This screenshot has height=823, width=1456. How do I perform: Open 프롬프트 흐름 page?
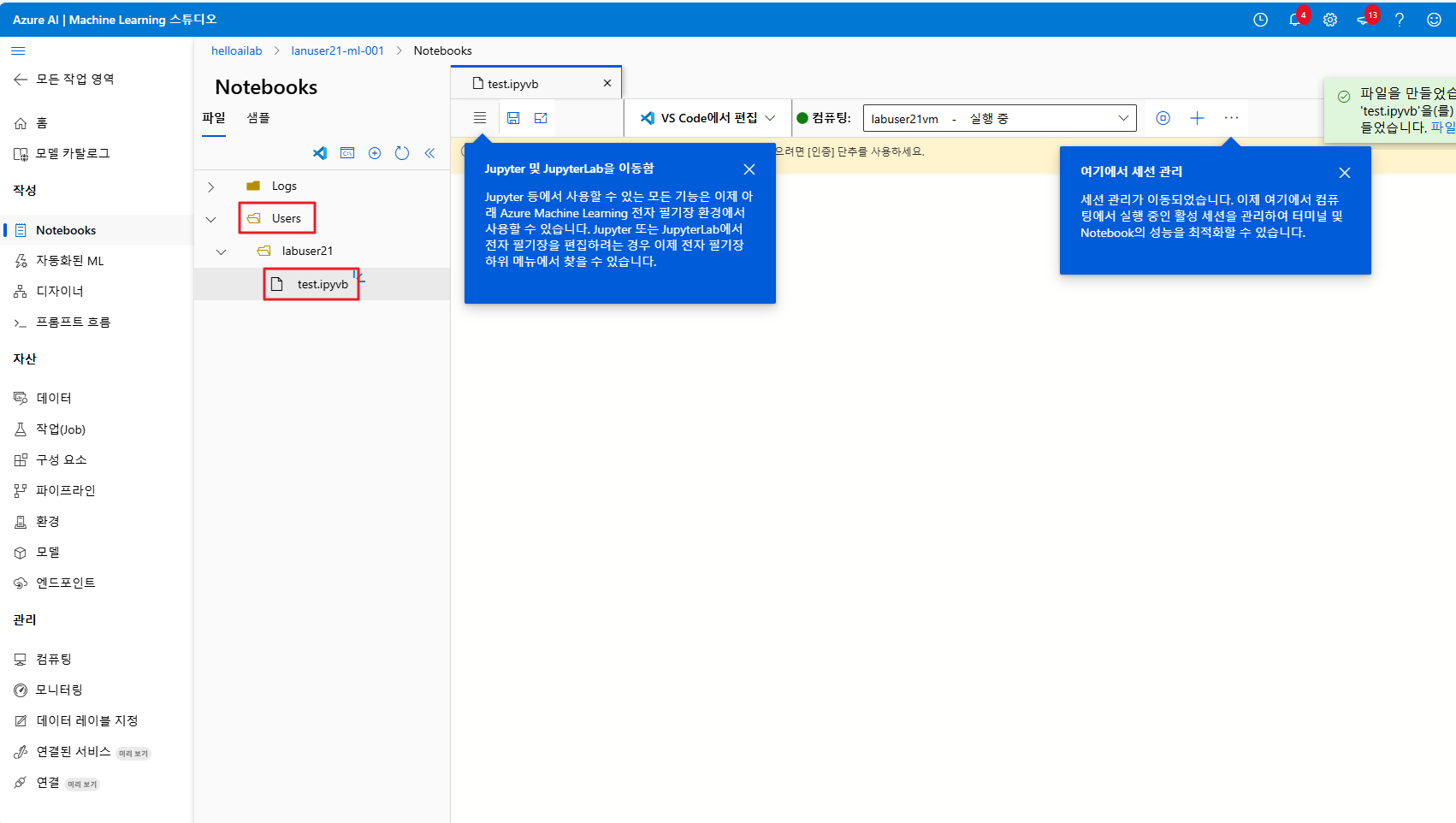[x=97, y=323]
